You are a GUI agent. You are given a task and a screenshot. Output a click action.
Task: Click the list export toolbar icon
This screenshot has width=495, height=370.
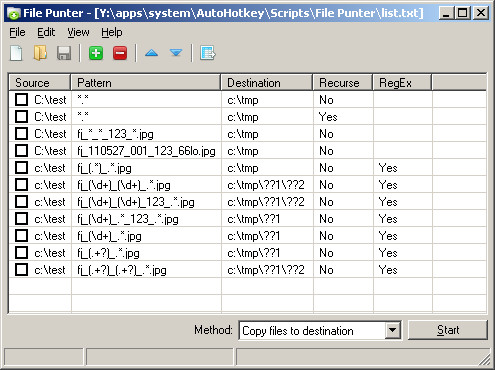(x=208, y=53)
